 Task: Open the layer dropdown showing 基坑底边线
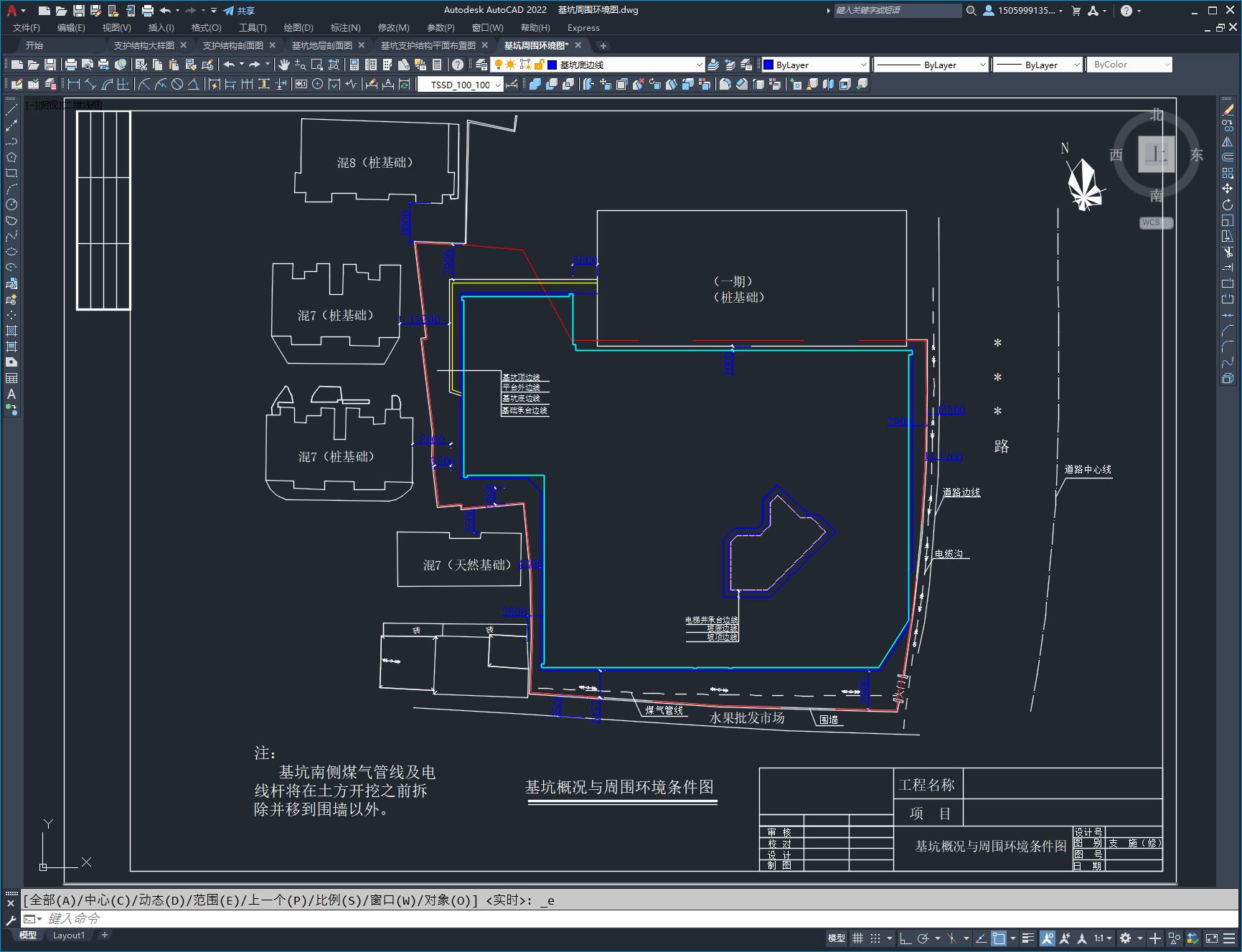[597, 65]
